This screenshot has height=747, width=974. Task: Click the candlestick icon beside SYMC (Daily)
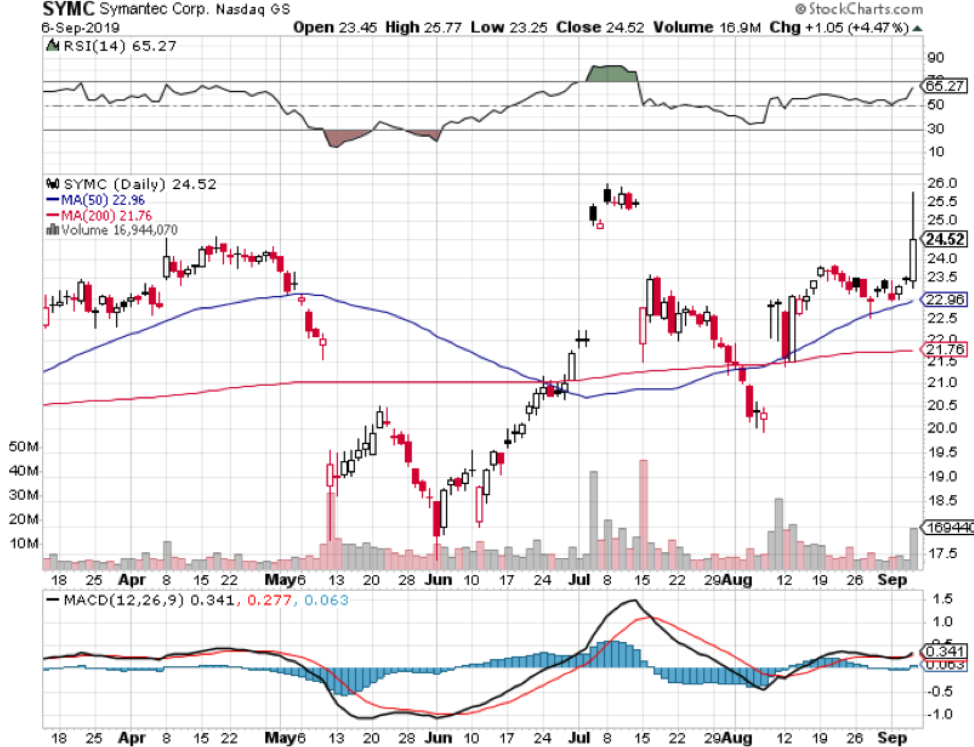tap(51, 184)
